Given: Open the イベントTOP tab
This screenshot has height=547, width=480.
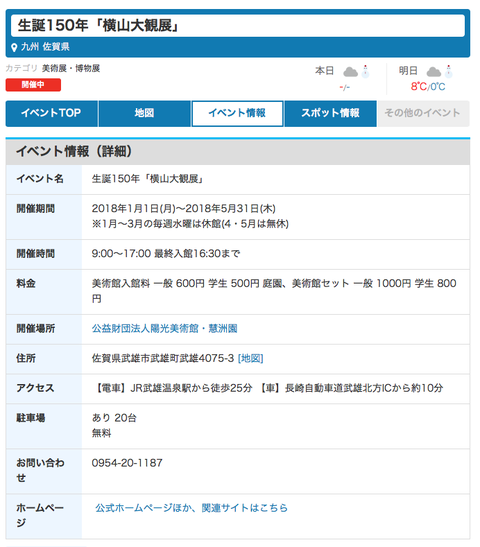Looking at the screenshot, I should [51, 113].
